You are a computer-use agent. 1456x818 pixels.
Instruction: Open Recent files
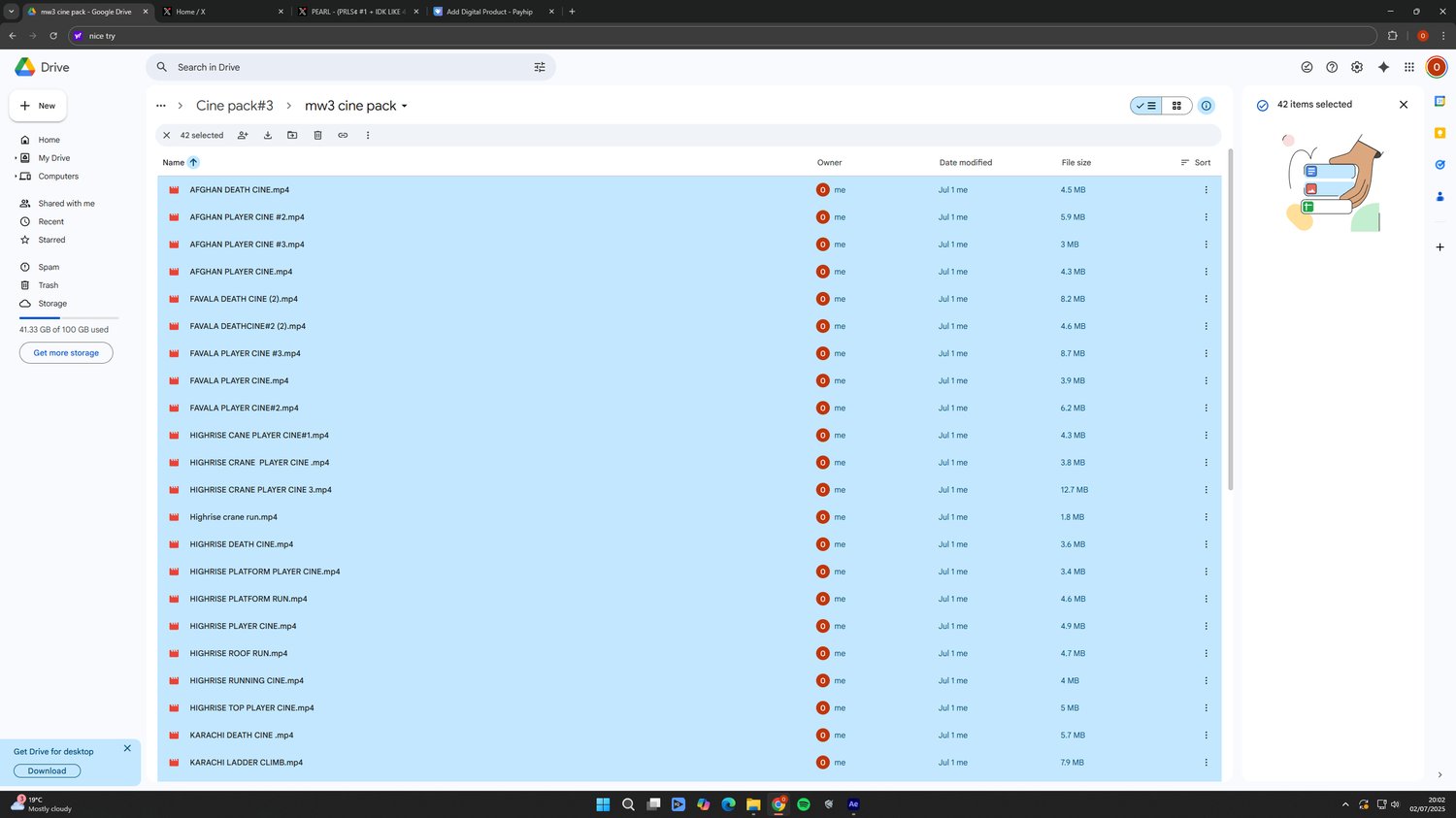50,221
